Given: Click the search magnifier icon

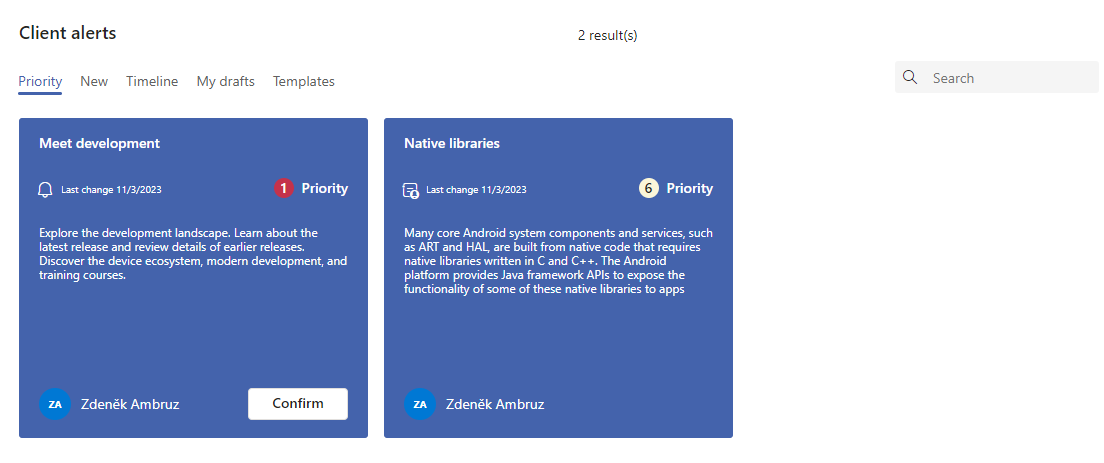Looking at the screenshot, I should tap(910, 77).
